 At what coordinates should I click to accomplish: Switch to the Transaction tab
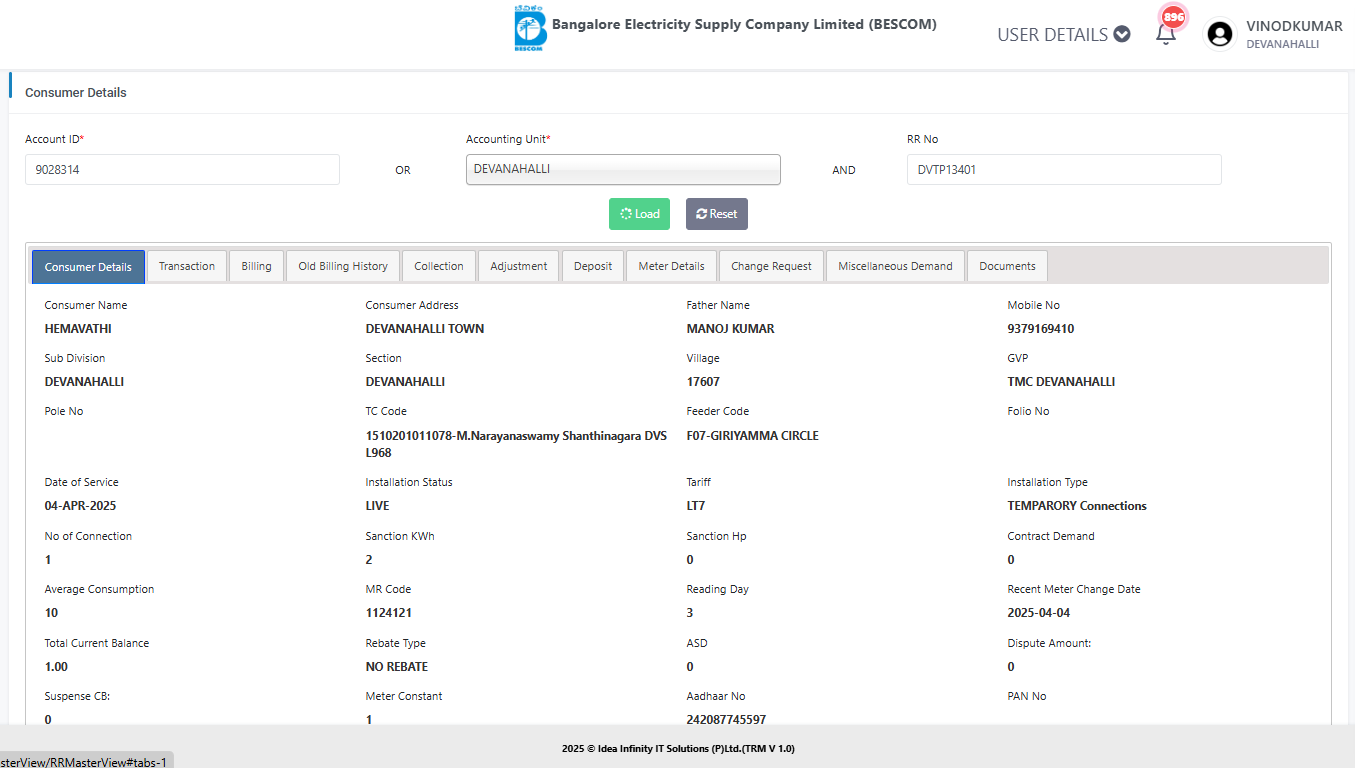187,266
